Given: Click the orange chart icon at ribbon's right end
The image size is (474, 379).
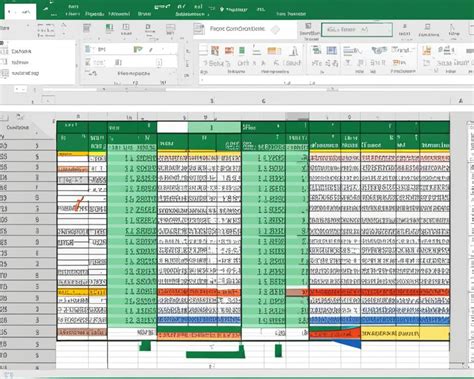Looking at the screenshot, I should click(427, 51).
